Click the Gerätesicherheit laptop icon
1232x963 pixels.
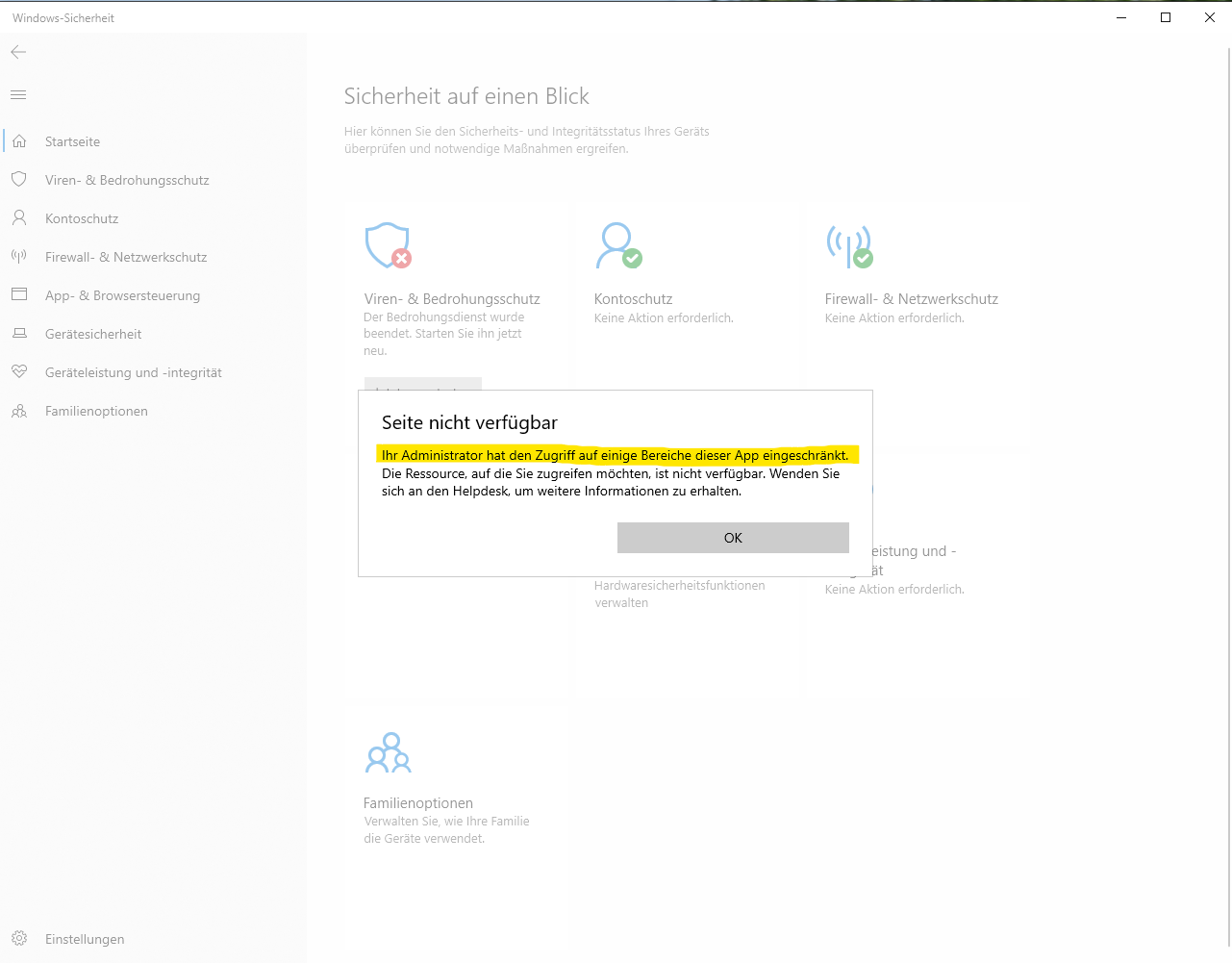[x=19, y=334]
